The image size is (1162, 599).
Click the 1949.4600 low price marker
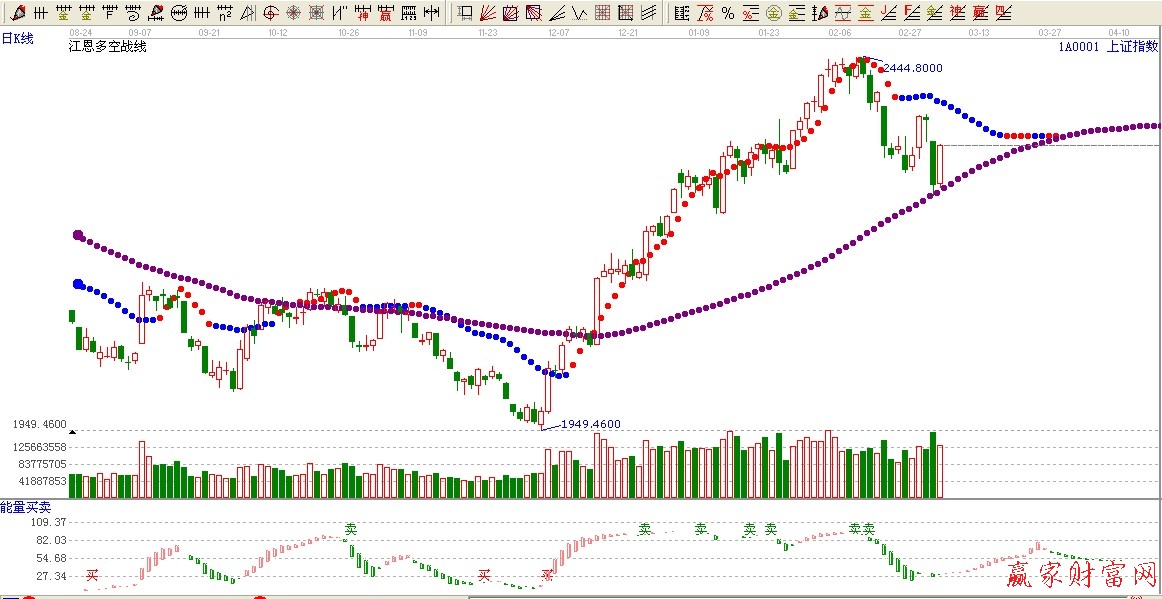(x=590, y=424)
